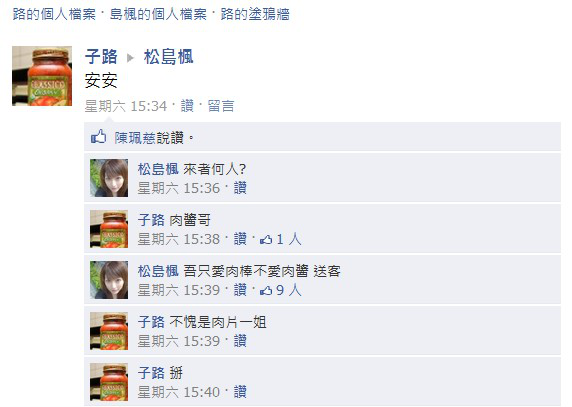Open 島楓的個人檔案 link at top
The height and width of the screenshot is (407, 572).
[158, 15]
